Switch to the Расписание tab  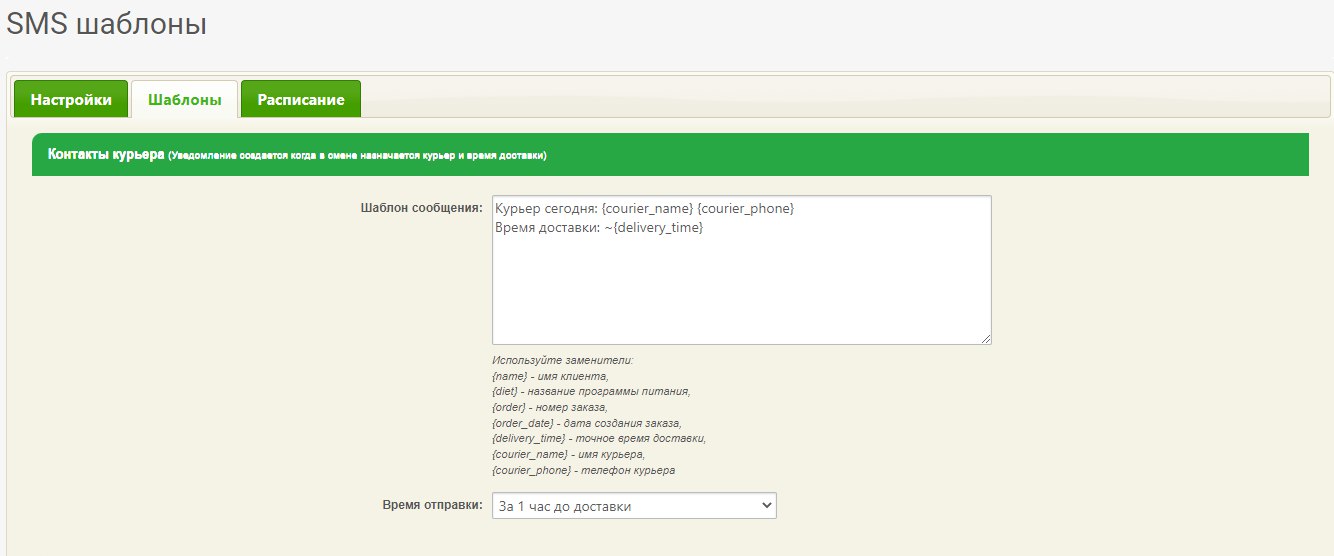(300, 100)
